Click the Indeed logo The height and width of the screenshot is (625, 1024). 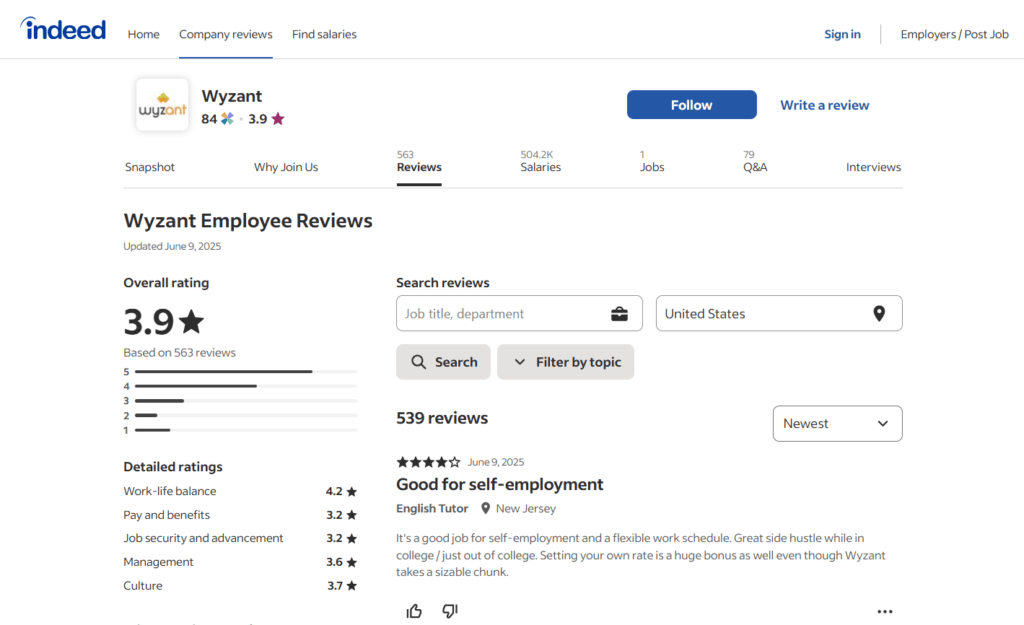[x=64, y=30]
